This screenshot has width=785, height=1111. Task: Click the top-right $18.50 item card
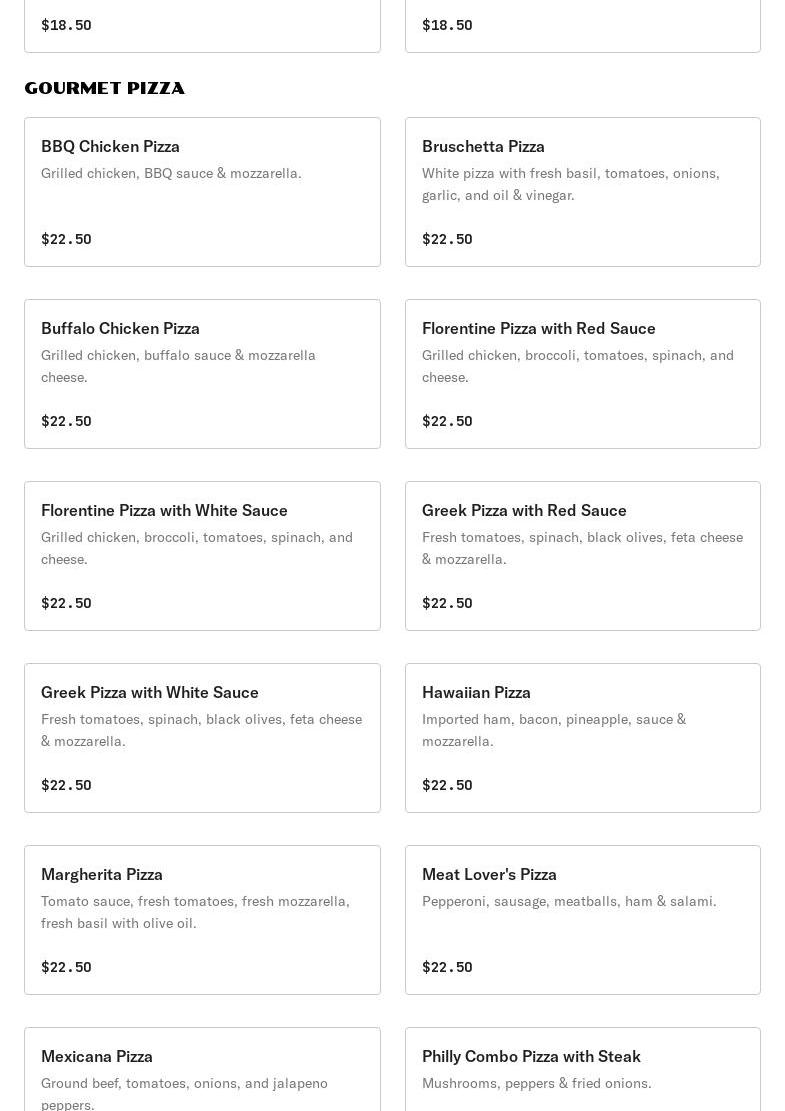(582, 26)
